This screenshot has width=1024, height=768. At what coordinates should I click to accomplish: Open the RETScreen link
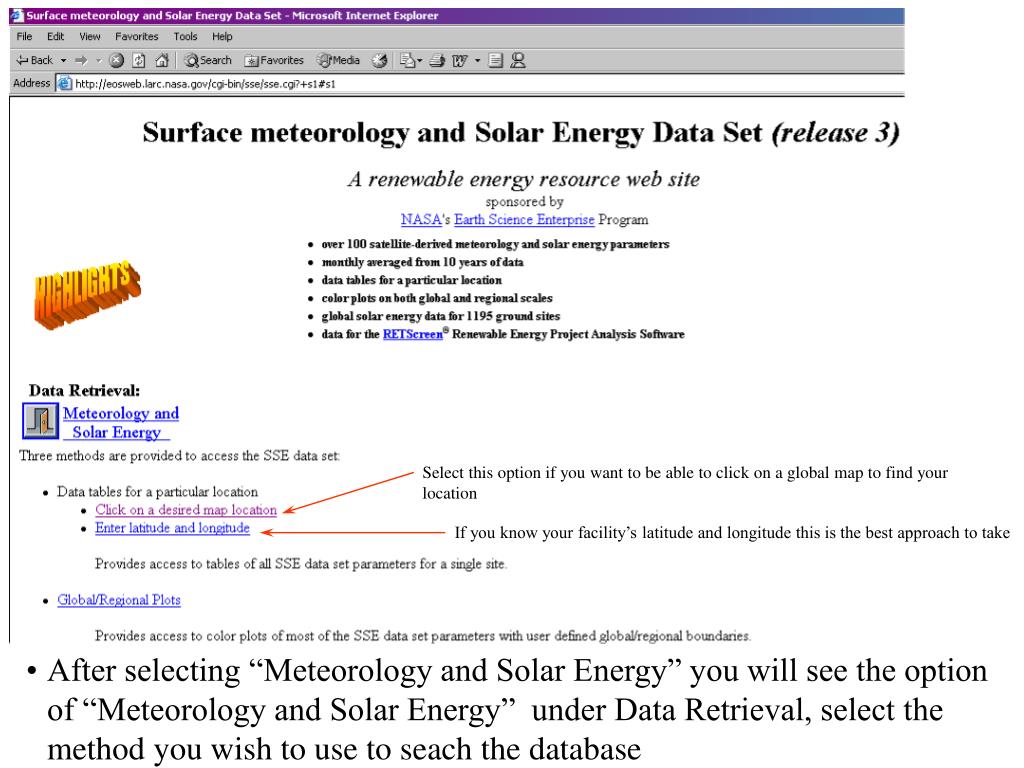(x=412, y=334)
